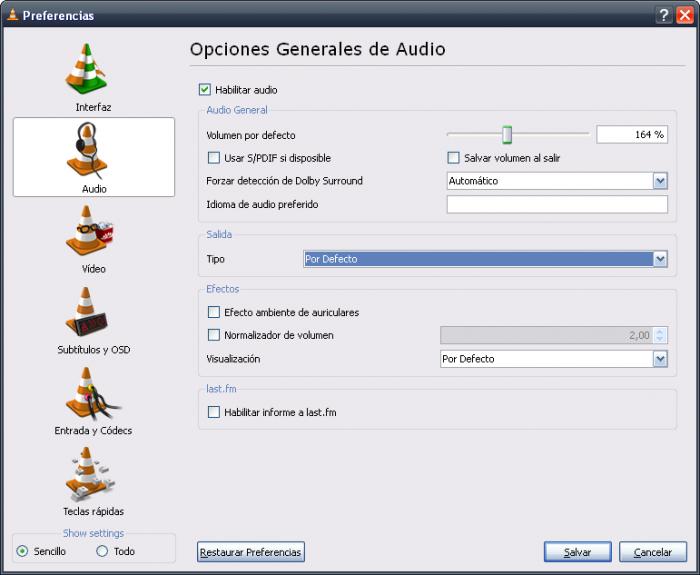Open the Interfaz preferences cone icon

[86, 69]
